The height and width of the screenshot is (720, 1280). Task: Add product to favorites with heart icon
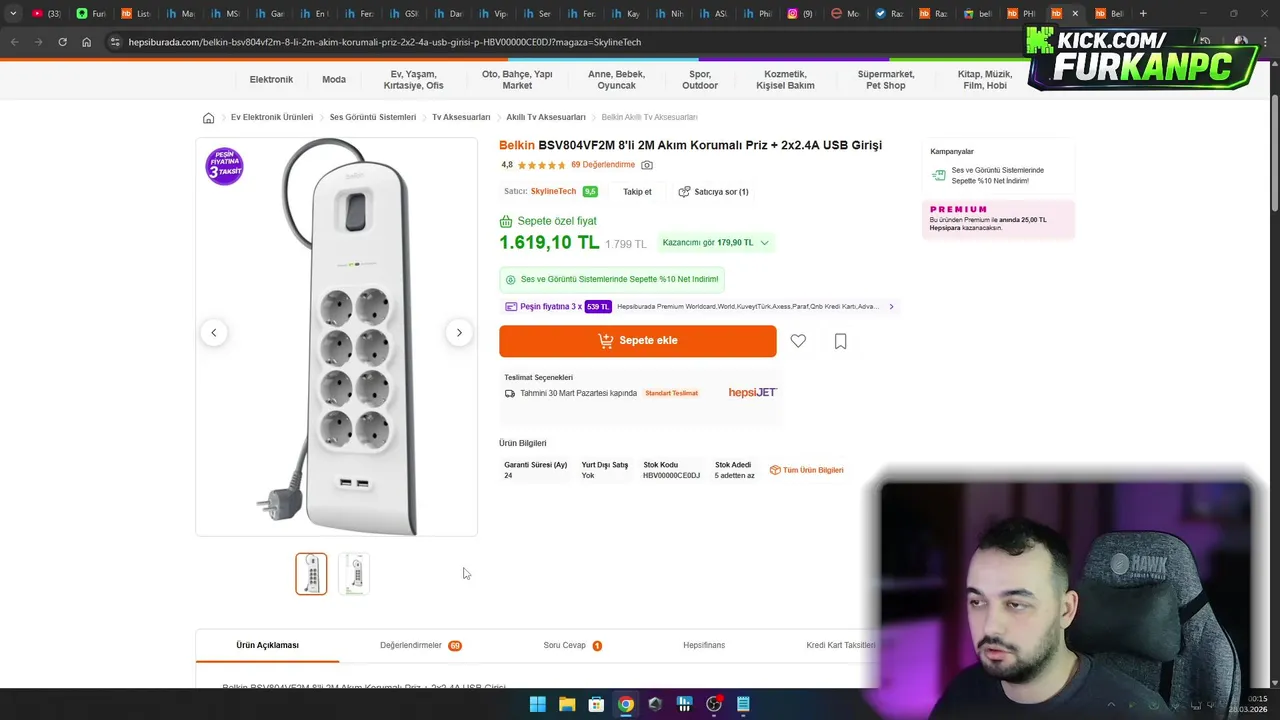tap(798, 341)
